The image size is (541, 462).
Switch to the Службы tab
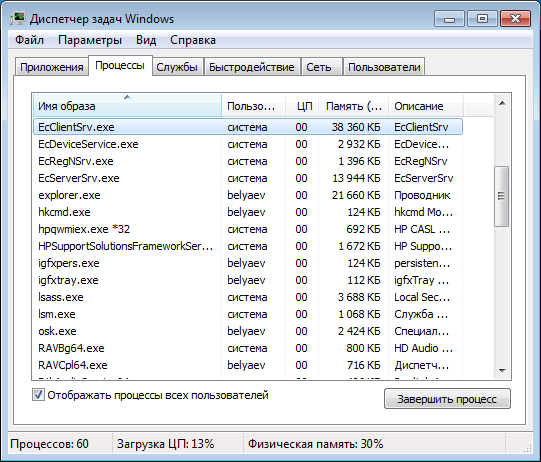[x=177, y=67]
